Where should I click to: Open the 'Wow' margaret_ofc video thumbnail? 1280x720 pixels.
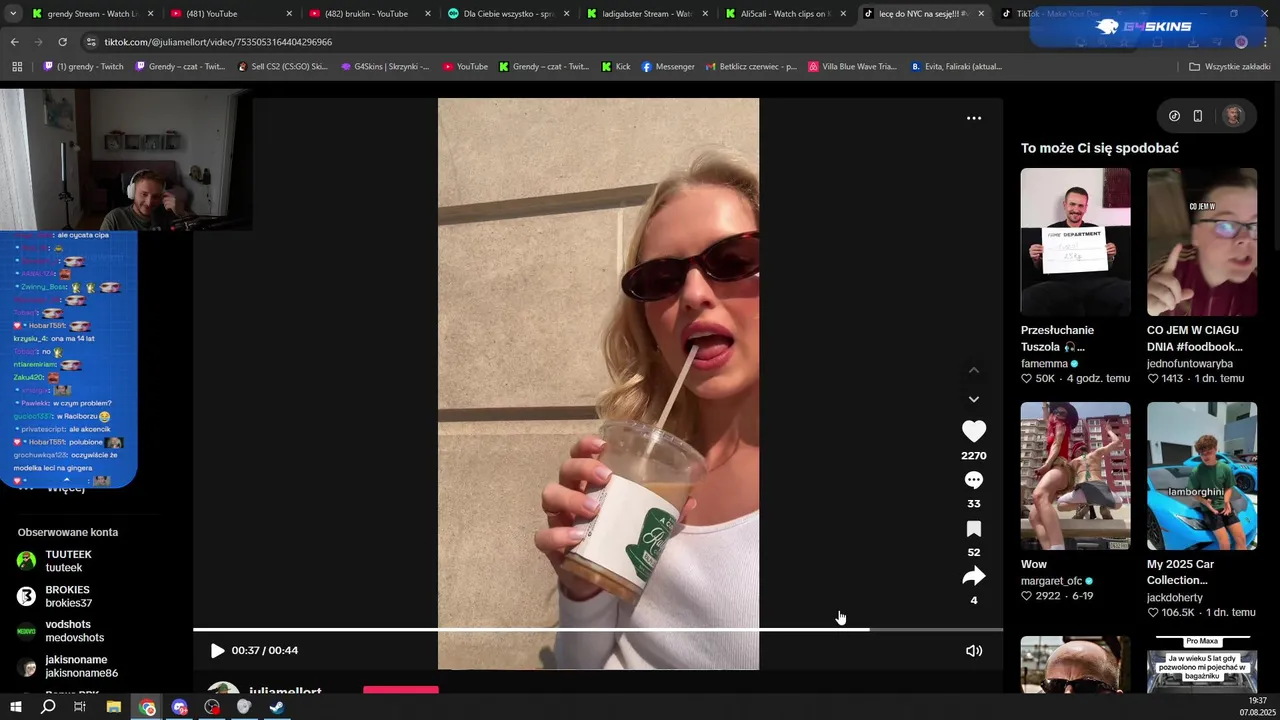(1075, 476)
